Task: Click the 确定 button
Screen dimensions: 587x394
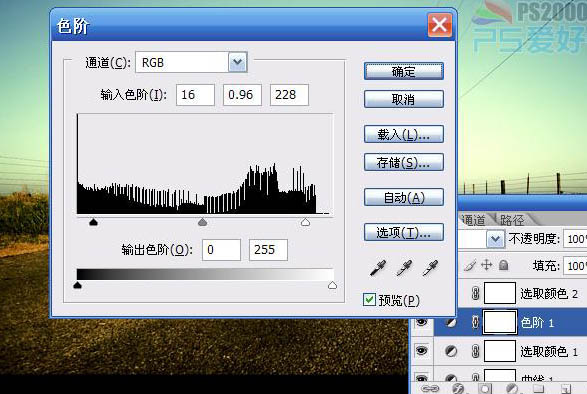Action: point(404,71)
